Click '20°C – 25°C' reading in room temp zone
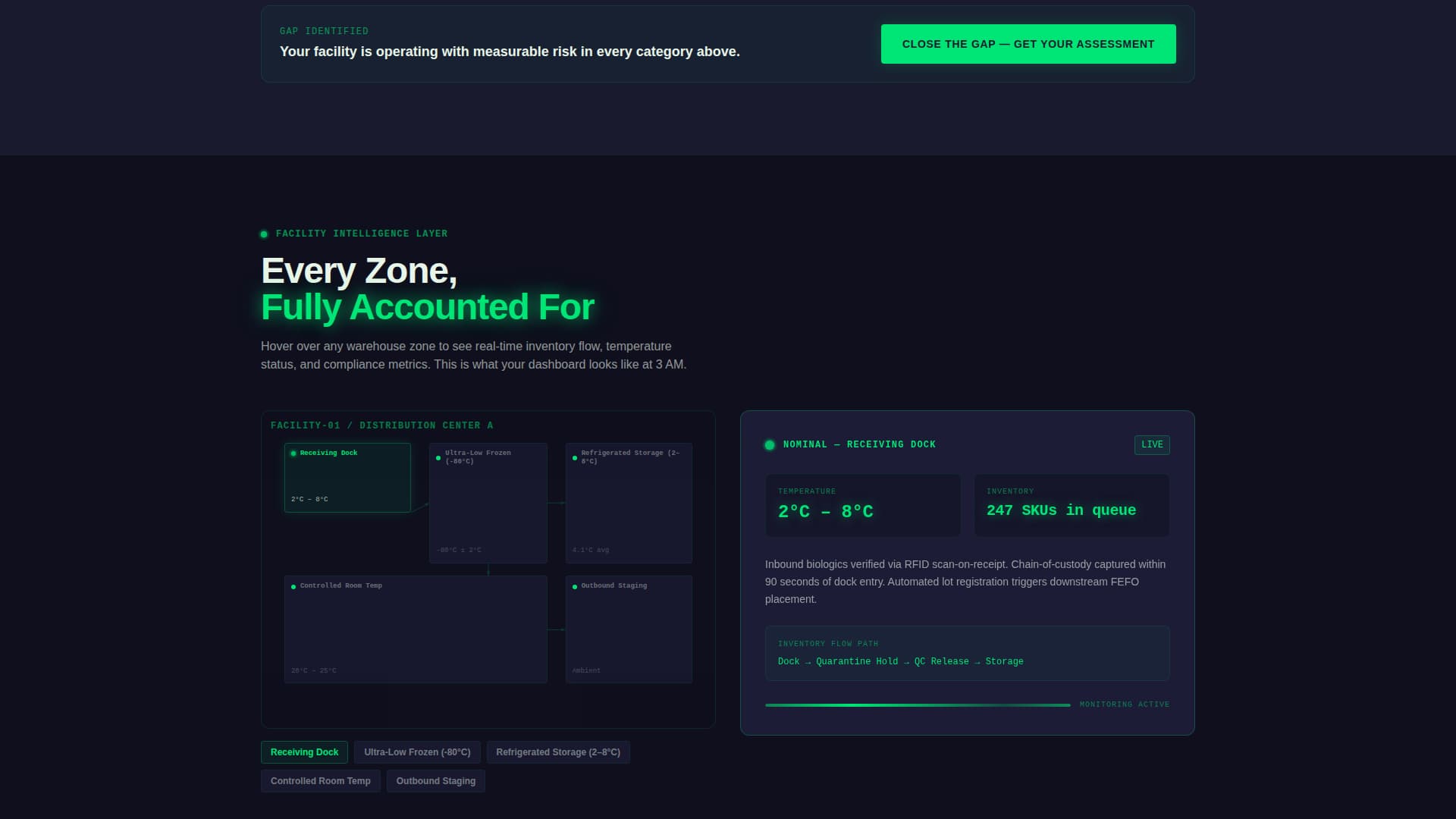The height and width of the screenshot is (819, 1456). 314,671
